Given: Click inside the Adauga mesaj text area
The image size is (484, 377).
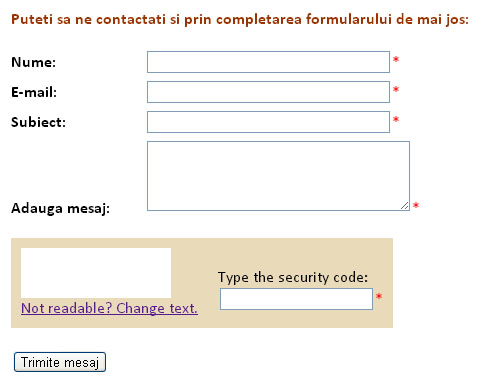Looking at the screenshot, I should 278,176.
